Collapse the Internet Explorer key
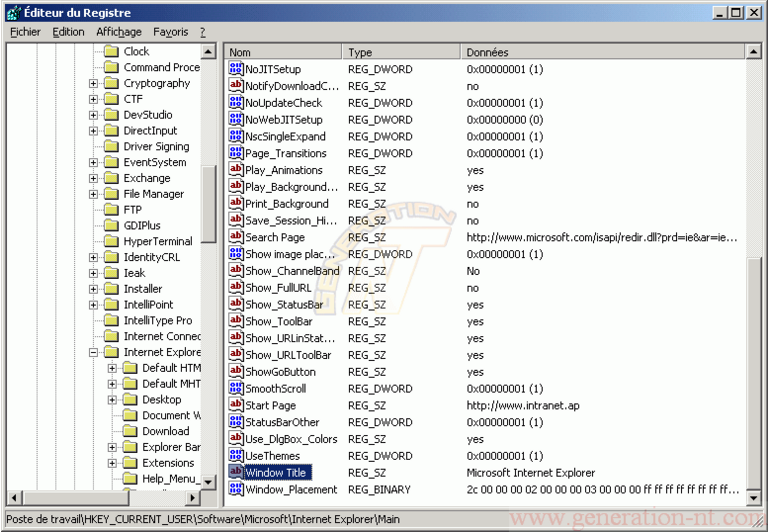 (x=93, y=352)
